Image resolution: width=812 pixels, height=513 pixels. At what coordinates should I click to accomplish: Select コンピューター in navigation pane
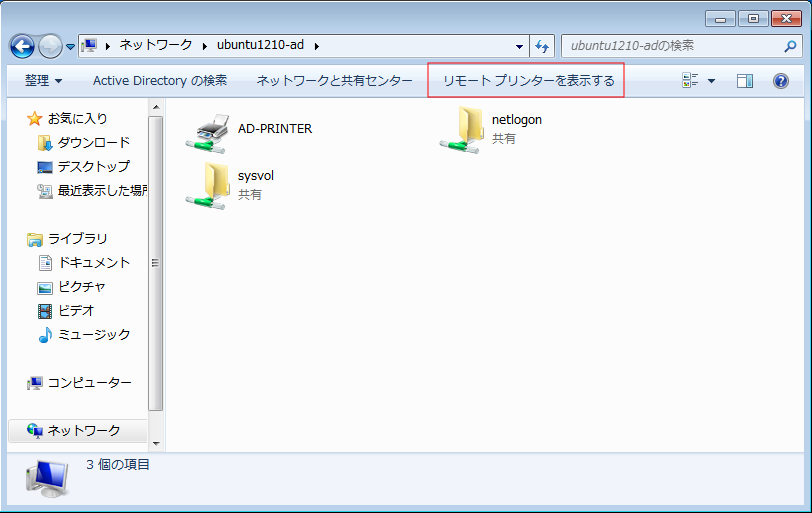(x=90, y=383)
